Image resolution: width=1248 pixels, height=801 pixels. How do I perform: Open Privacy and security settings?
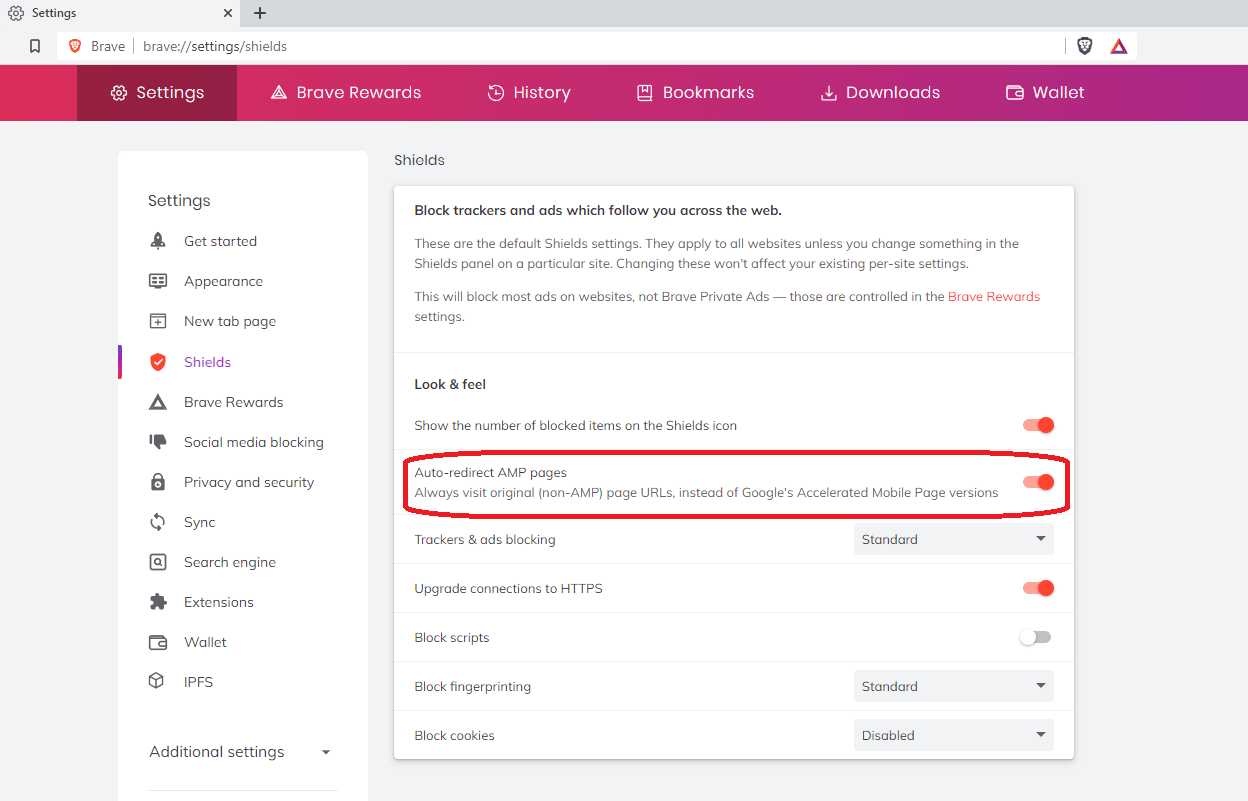(x=249, y=482)
